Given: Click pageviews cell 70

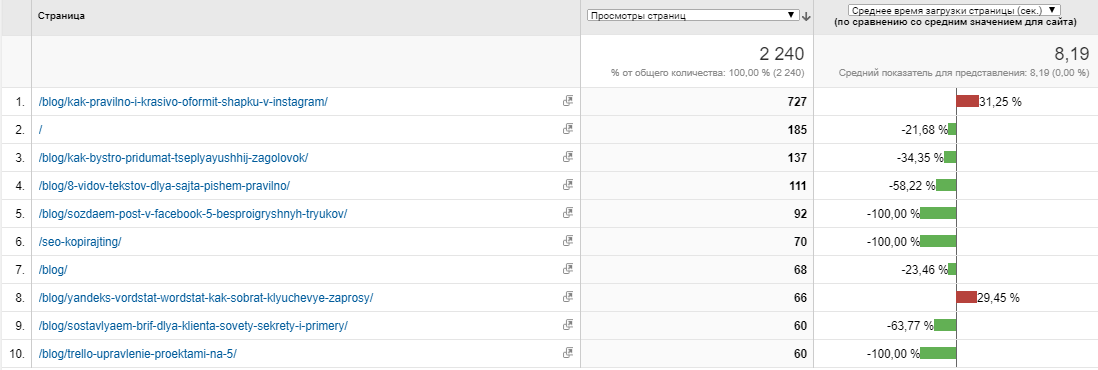Looking at the screenshot, I should pyautogui.click(x=800, y=242).
